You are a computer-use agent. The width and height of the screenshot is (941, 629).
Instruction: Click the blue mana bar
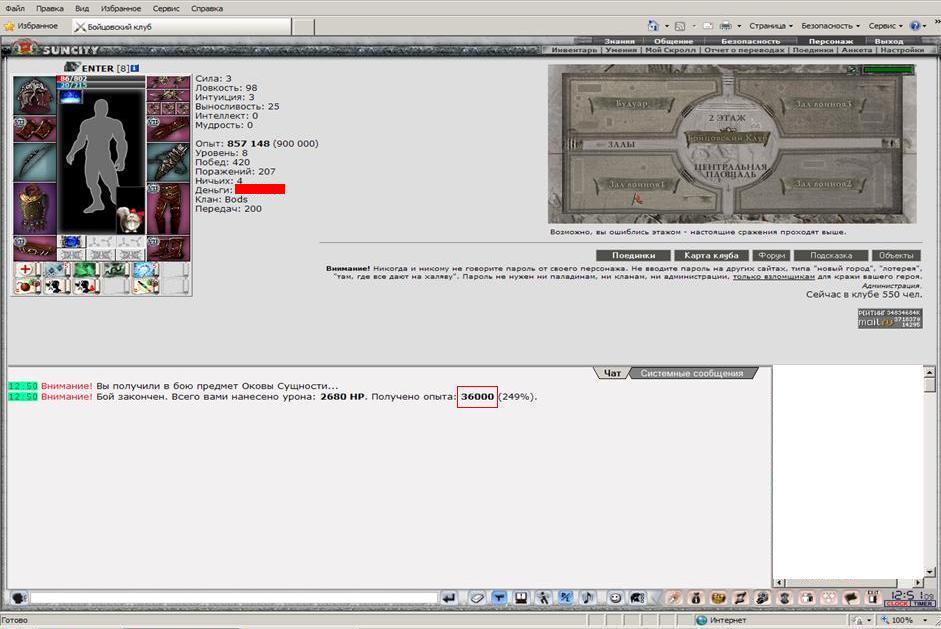pyautogui.click(x=101, y=85)
